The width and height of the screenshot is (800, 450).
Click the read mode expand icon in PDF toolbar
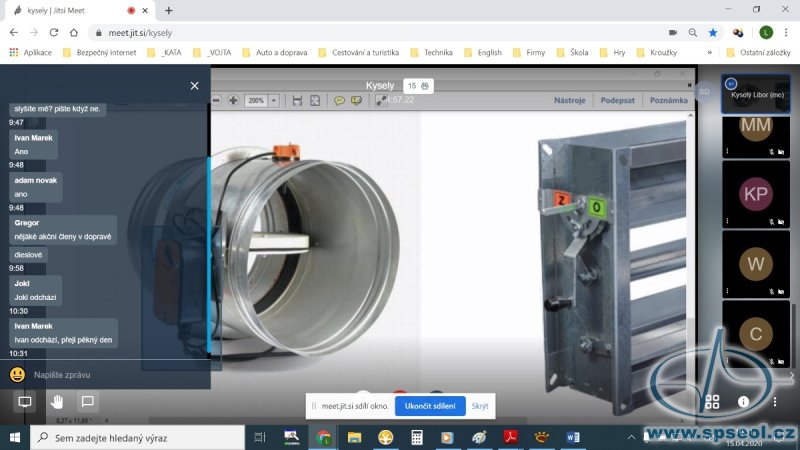pyautogui.click(x=381, y=101)
